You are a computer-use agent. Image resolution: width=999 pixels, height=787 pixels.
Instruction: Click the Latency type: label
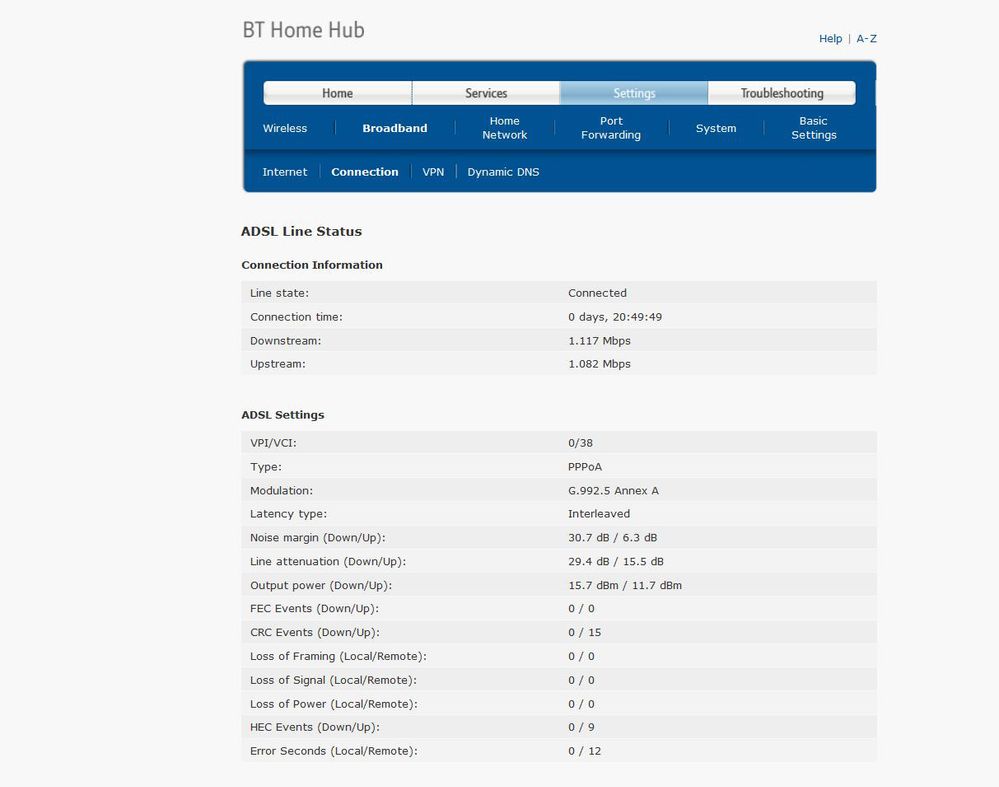tap(289, 514)
